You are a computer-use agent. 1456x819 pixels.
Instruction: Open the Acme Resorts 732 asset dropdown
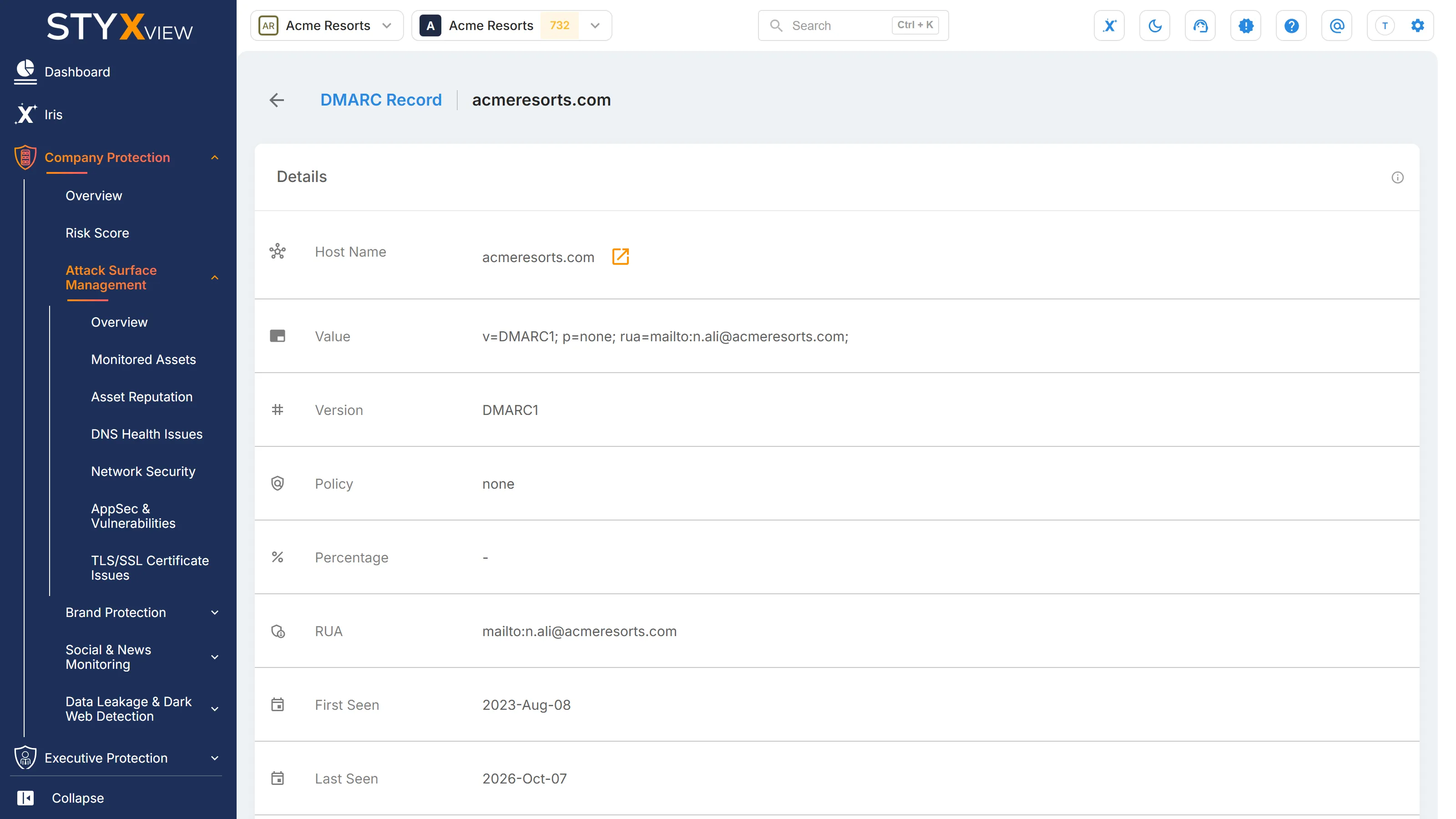[x=511, y=25]
